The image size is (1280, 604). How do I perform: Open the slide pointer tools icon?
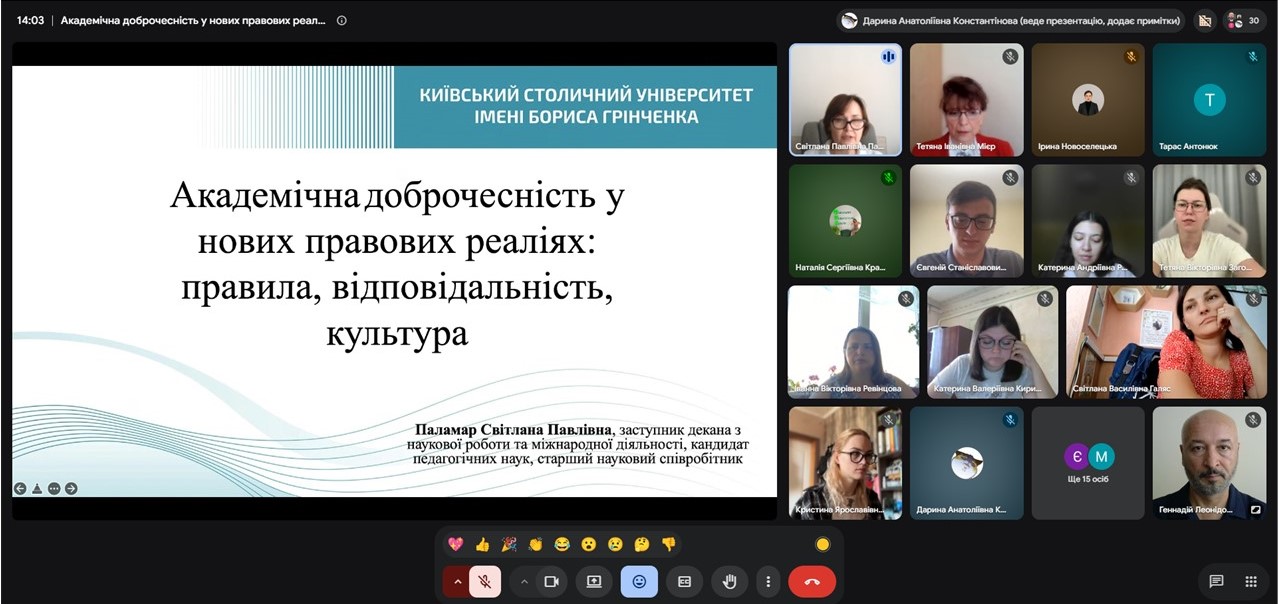[x=37, y=489]
